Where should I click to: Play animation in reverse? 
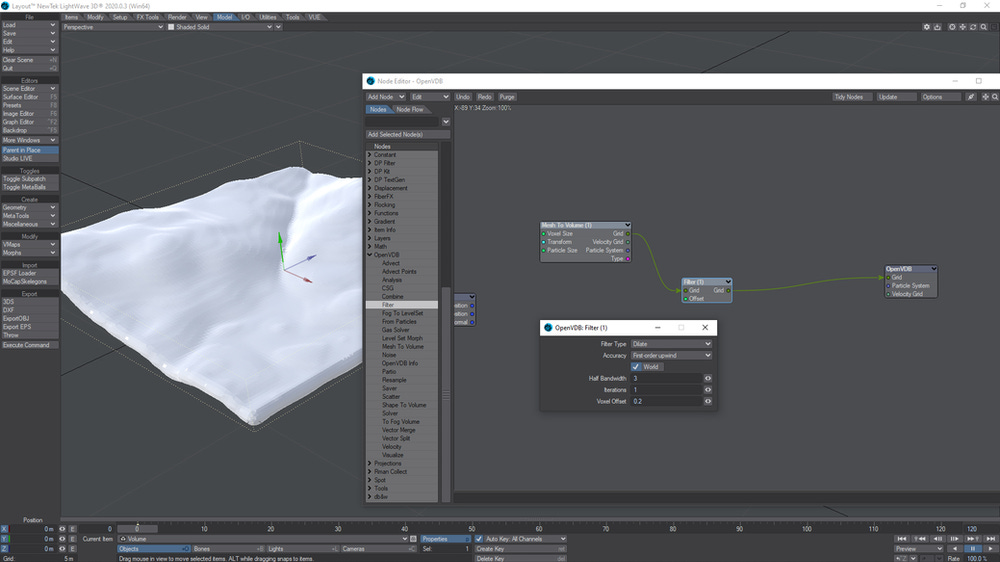pos(955,549)
